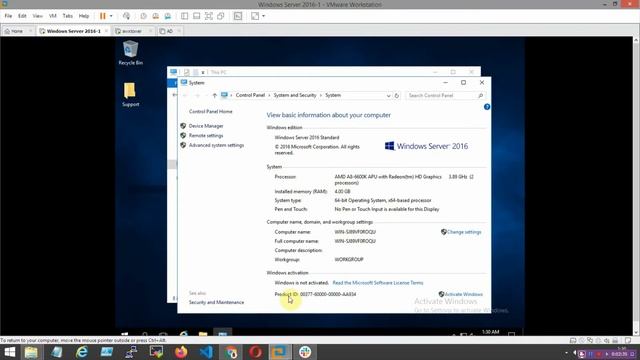The height and width of the screenshot is (360, 640).
Task: Select the WORKGROUP value text
Action: [349, 260]
